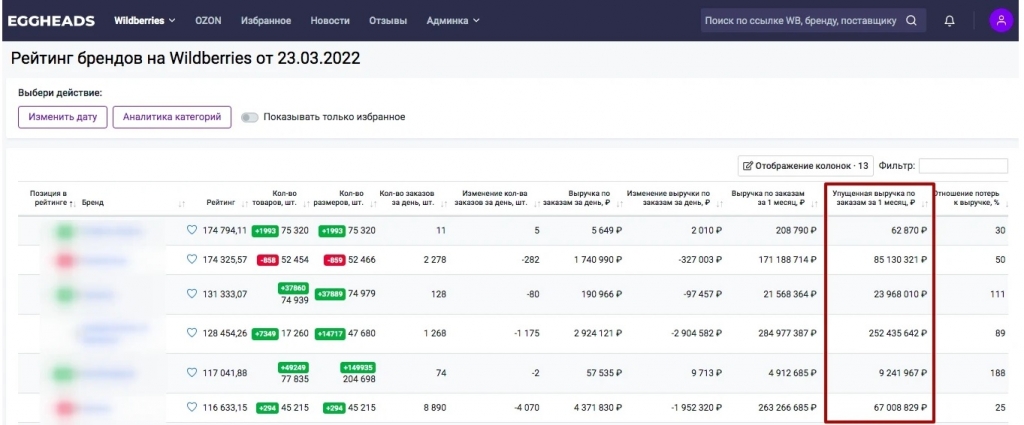Open the OZON section
This screenshot has height=425, width=1024.
point(208,21)
